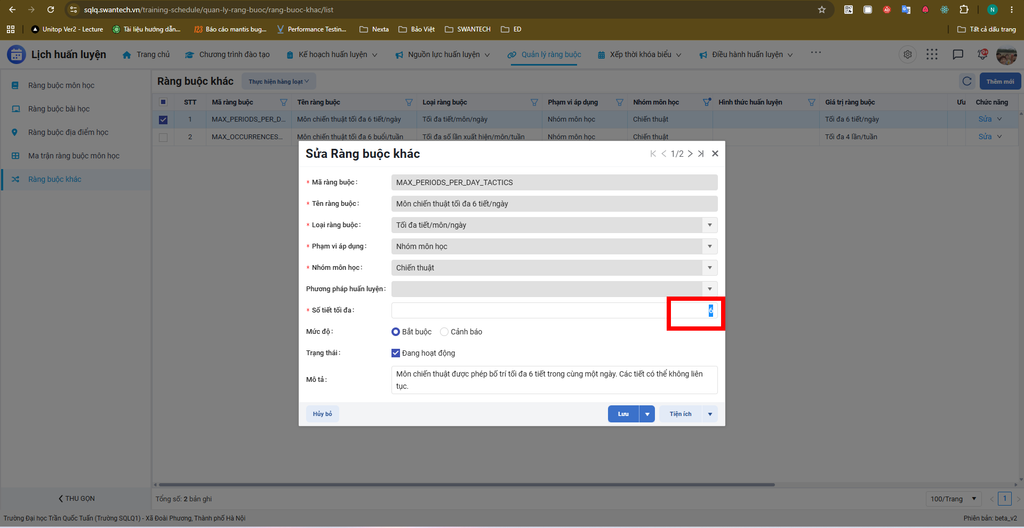The image size is (1024, 528).
Task: Open Xếp thời khóa biểu menu
Action: tap(640, 55)
